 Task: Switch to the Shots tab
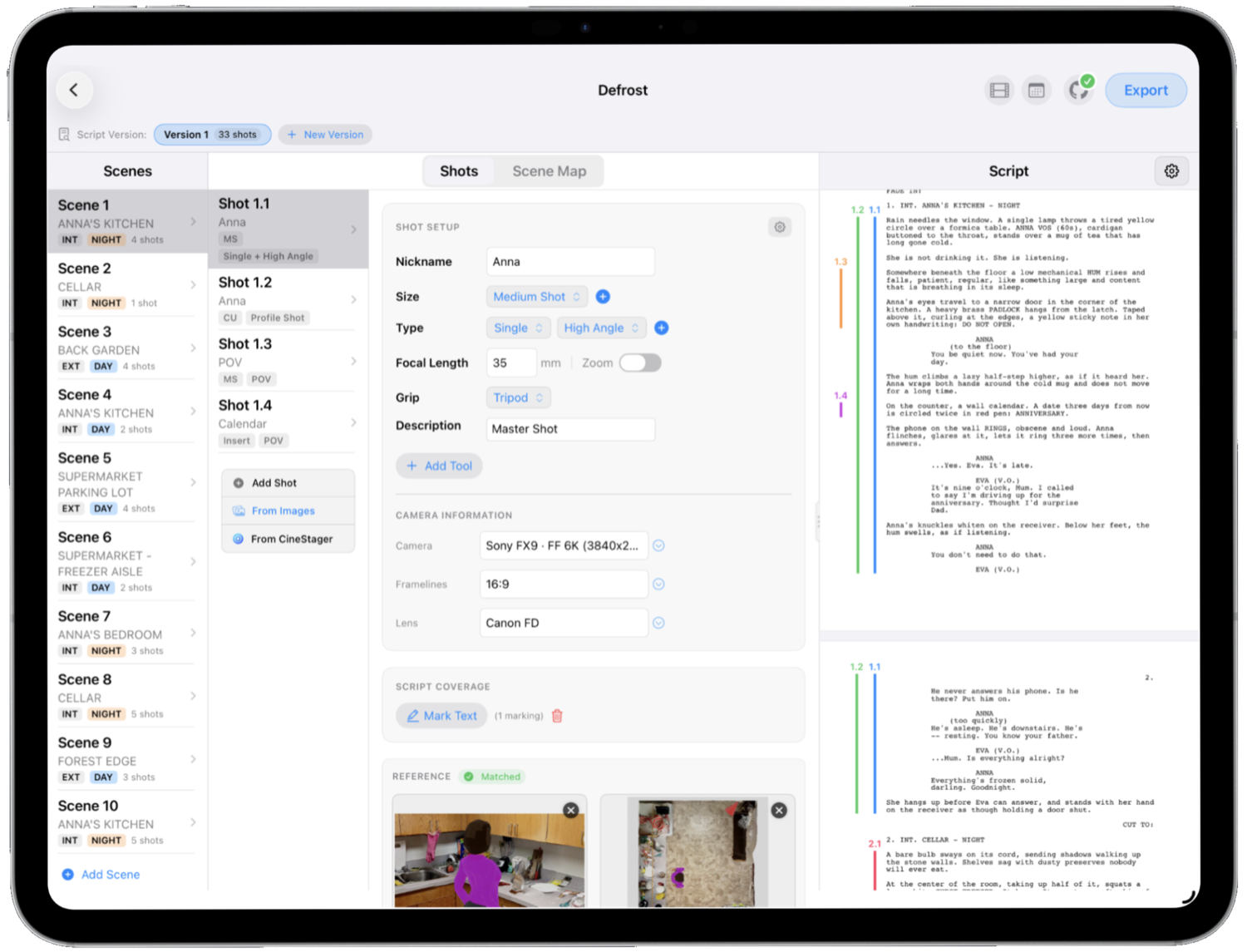pyautogui.click(x=459, y=171)
